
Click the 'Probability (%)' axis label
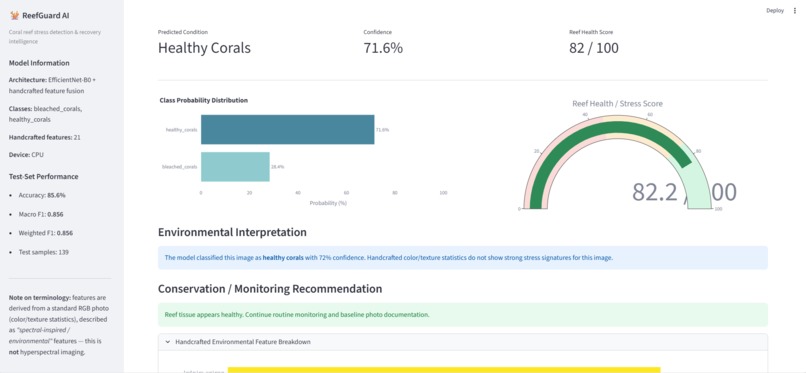pos(329,203)
